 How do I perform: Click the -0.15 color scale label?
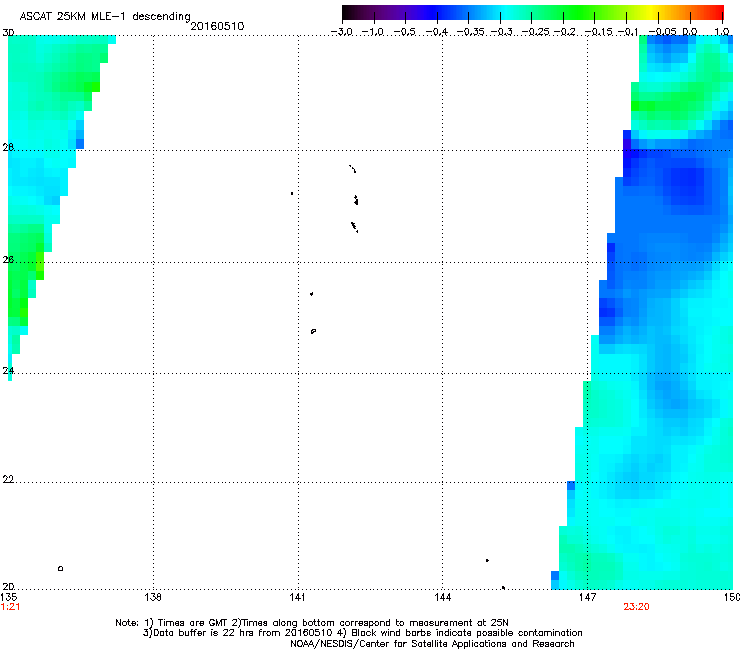(x=598, y=32)
